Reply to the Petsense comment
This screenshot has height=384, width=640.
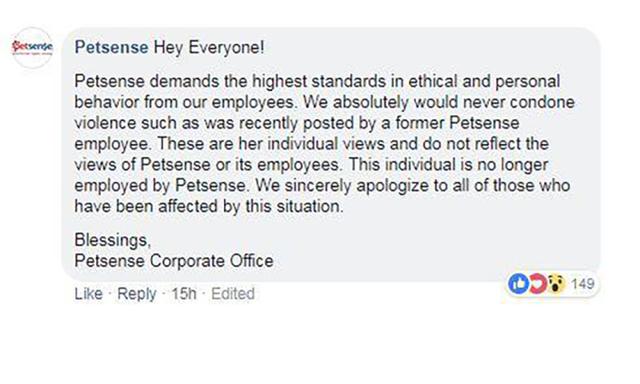[x=137, y=293]
